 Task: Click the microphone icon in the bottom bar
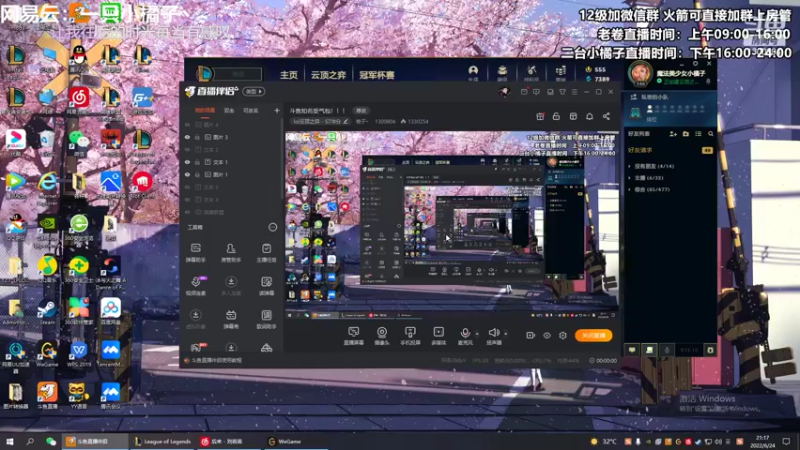465,333
